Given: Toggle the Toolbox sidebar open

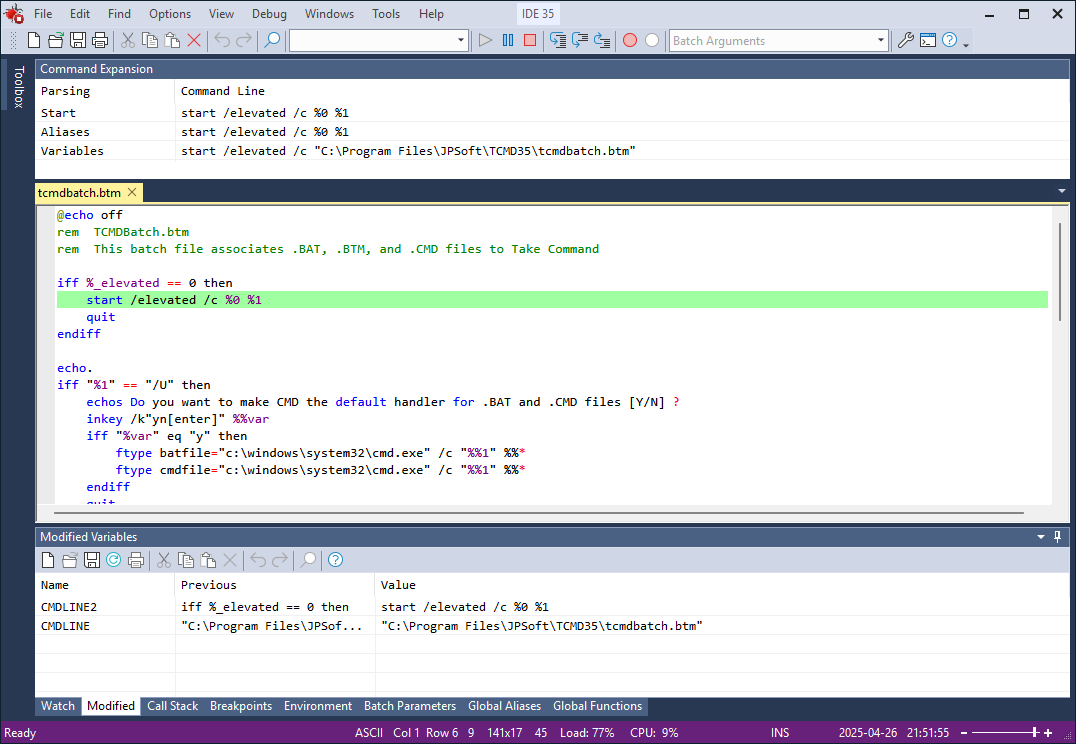Looking at the screenshot, I should pyautogui.click(x=20, y=84).
